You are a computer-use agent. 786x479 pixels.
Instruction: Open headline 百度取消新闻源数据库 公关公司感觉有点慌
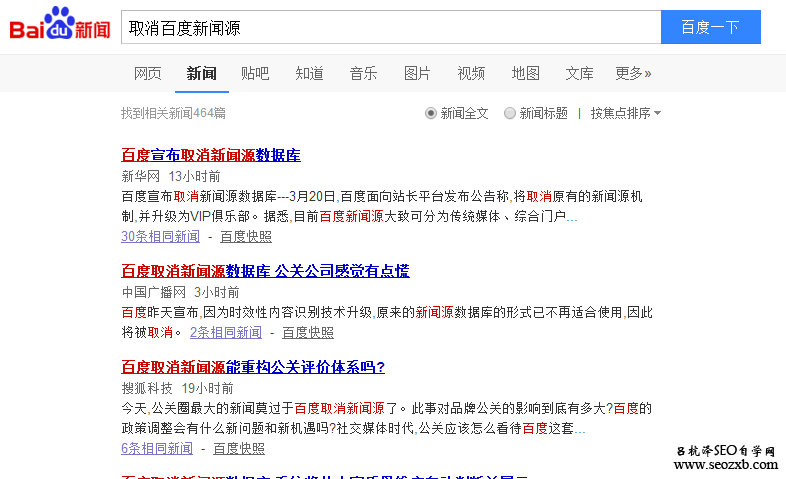[x=266, y=271]
